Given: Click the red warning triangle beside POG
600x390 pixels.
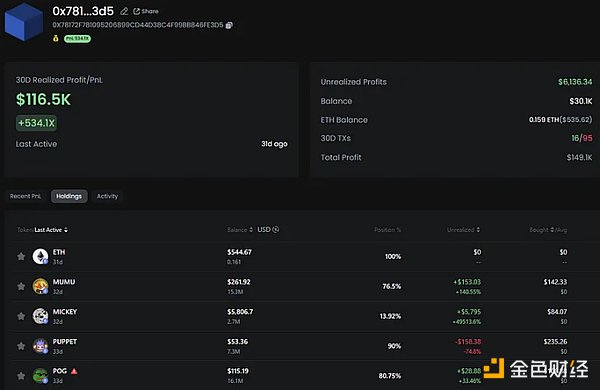Looking at the screenshot, I should coord(74,371).
